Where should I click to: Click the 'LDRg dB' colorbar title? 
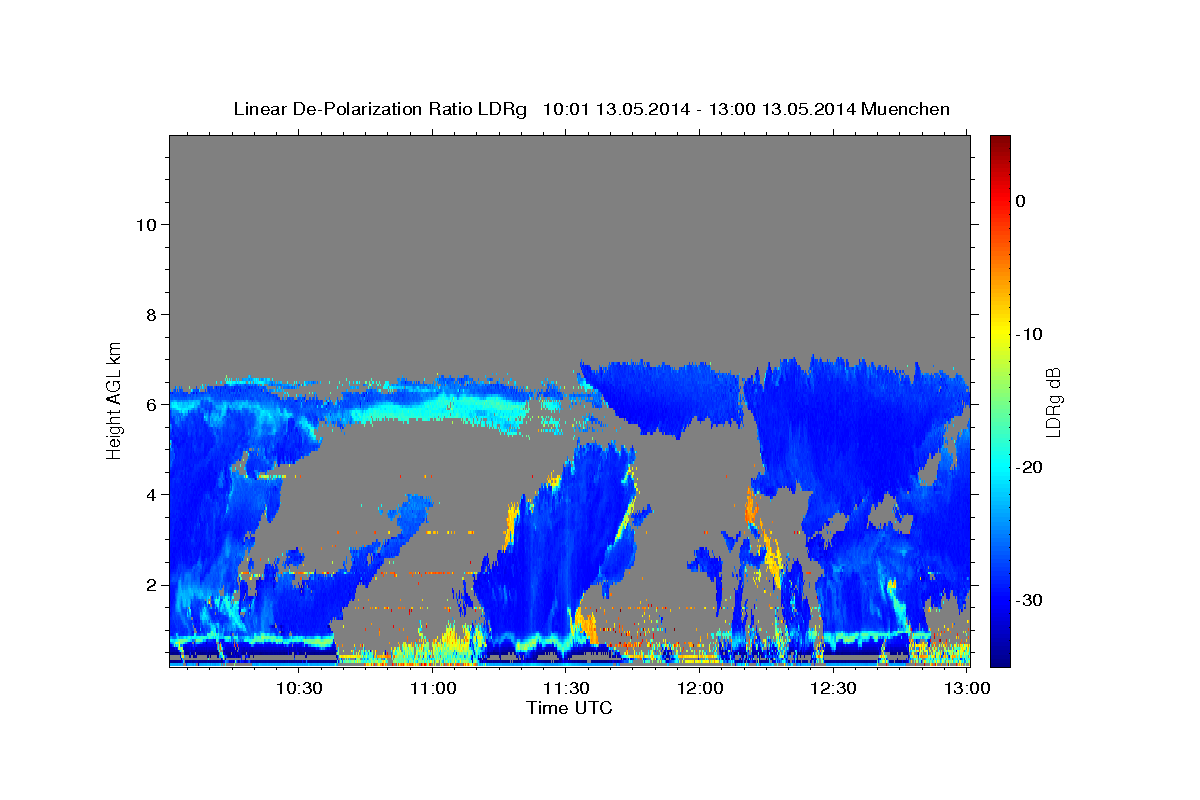click(1053, 401)
